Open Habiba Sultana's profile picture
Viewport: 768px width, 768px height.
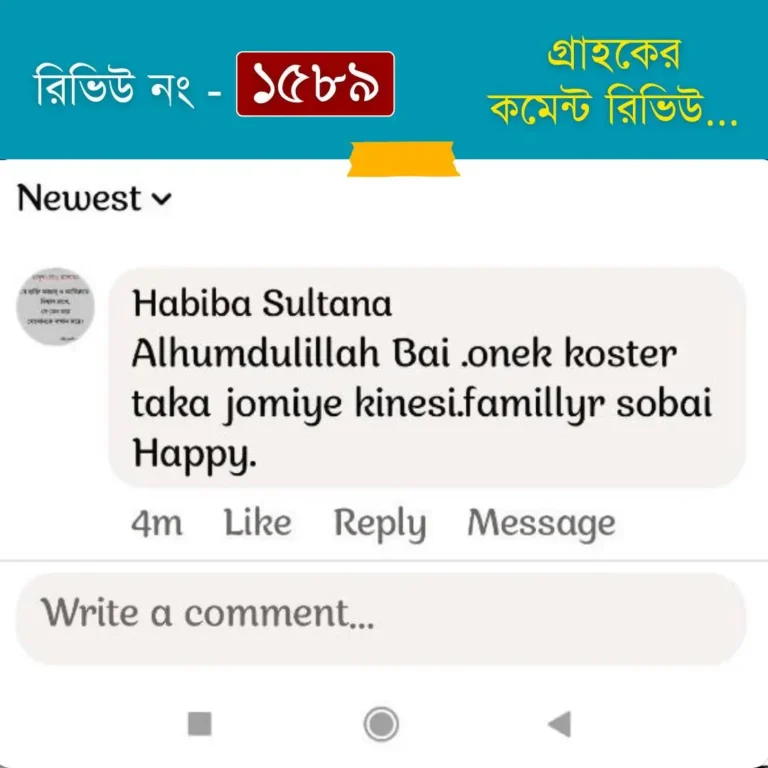click(x=55, y=306)
